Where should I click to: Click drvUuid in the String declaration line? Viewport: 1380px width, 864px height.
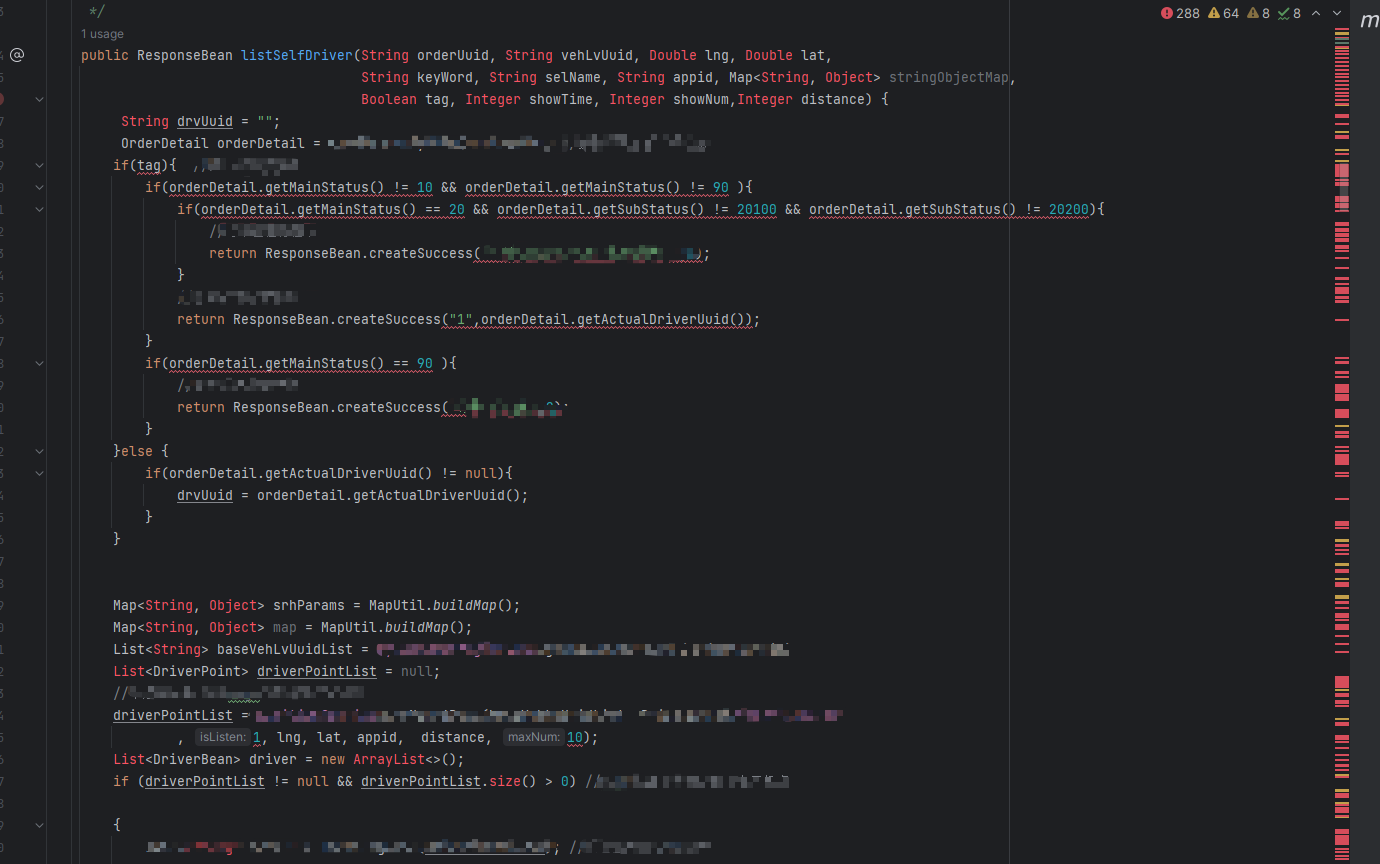(205, 121)
